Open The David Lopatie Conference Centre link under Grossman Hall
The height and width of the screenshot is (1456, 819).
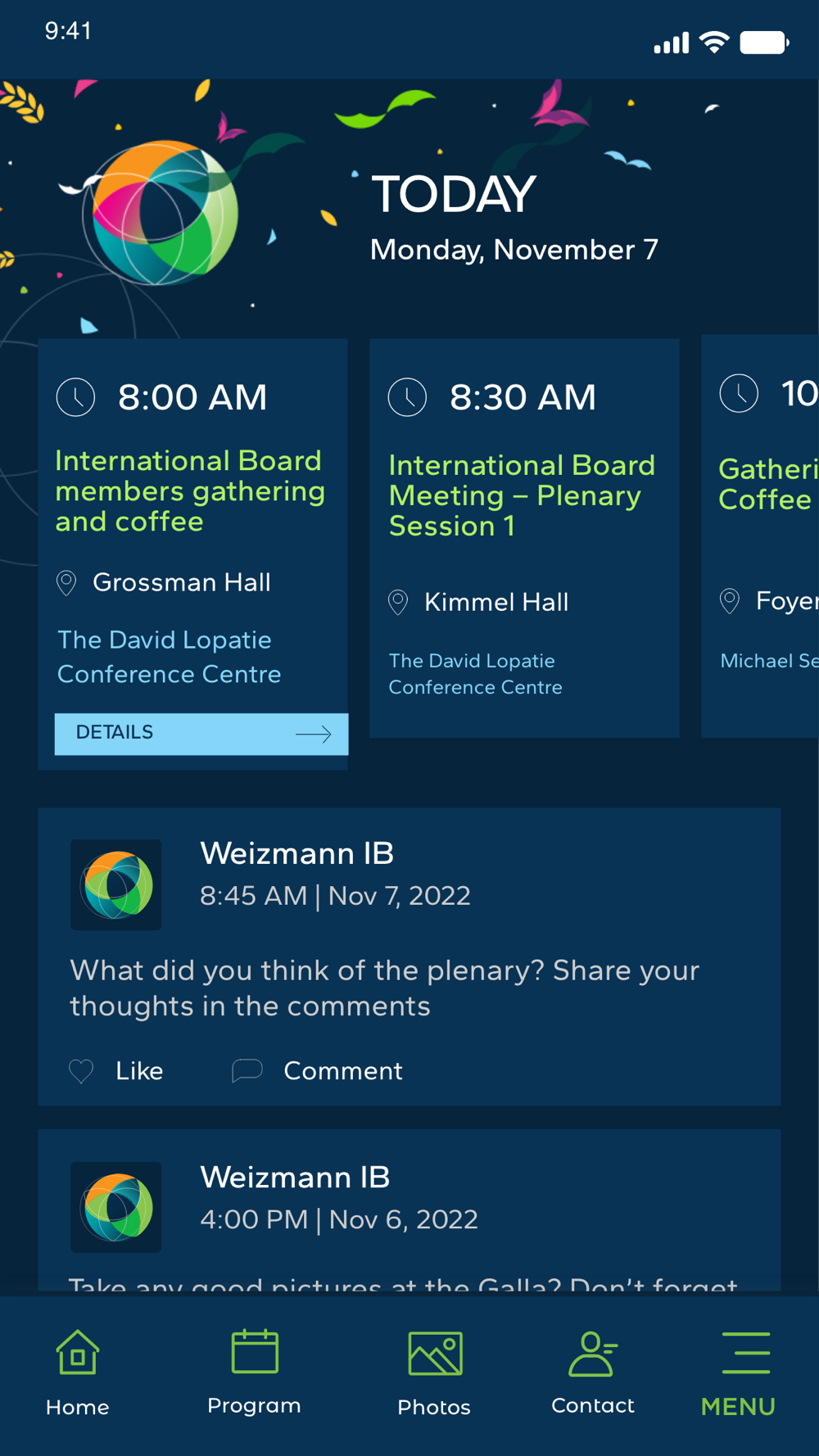click(x=169, y=657)
